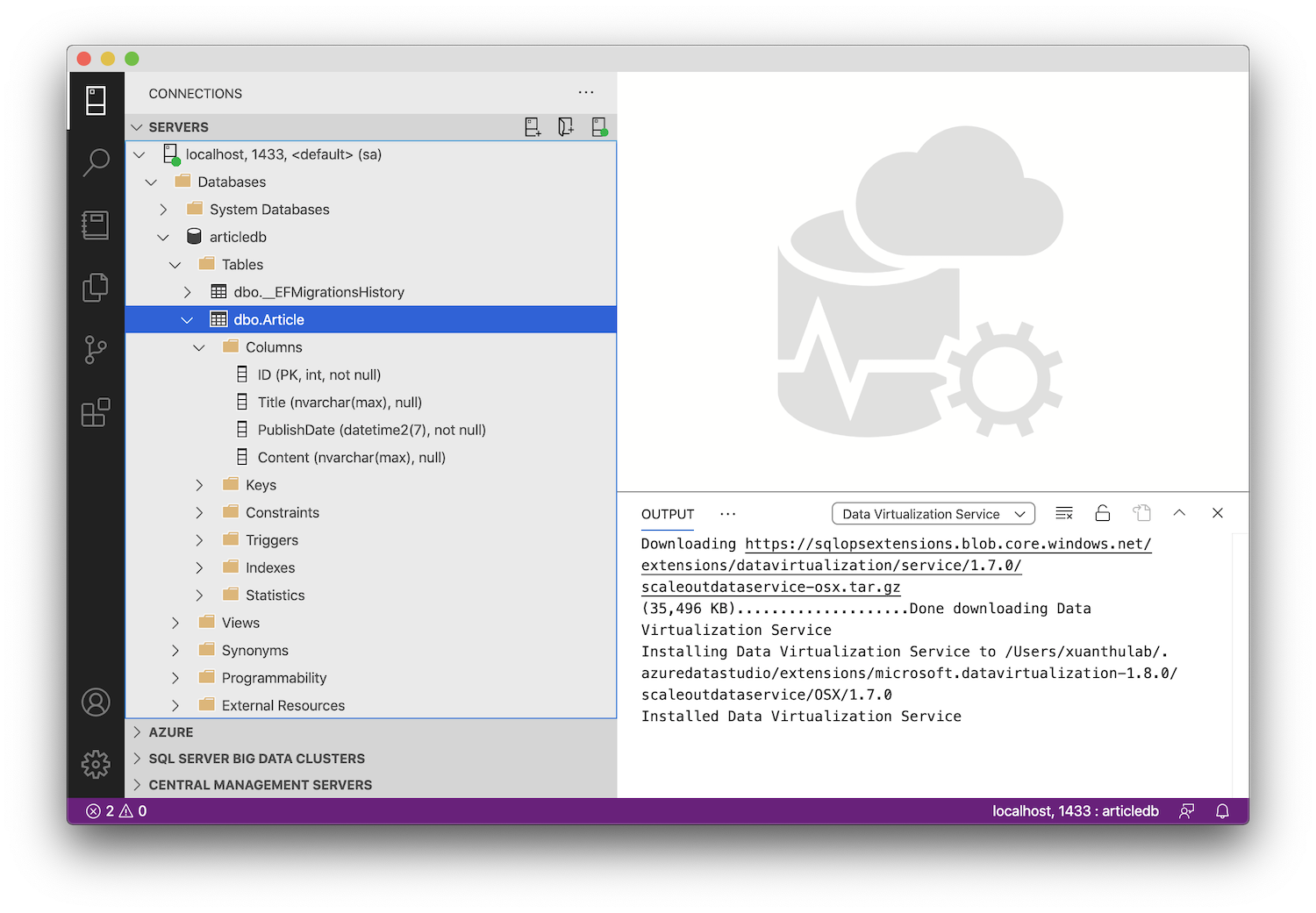
Task: Expand the Triggers folder
Action: [199, 540]
